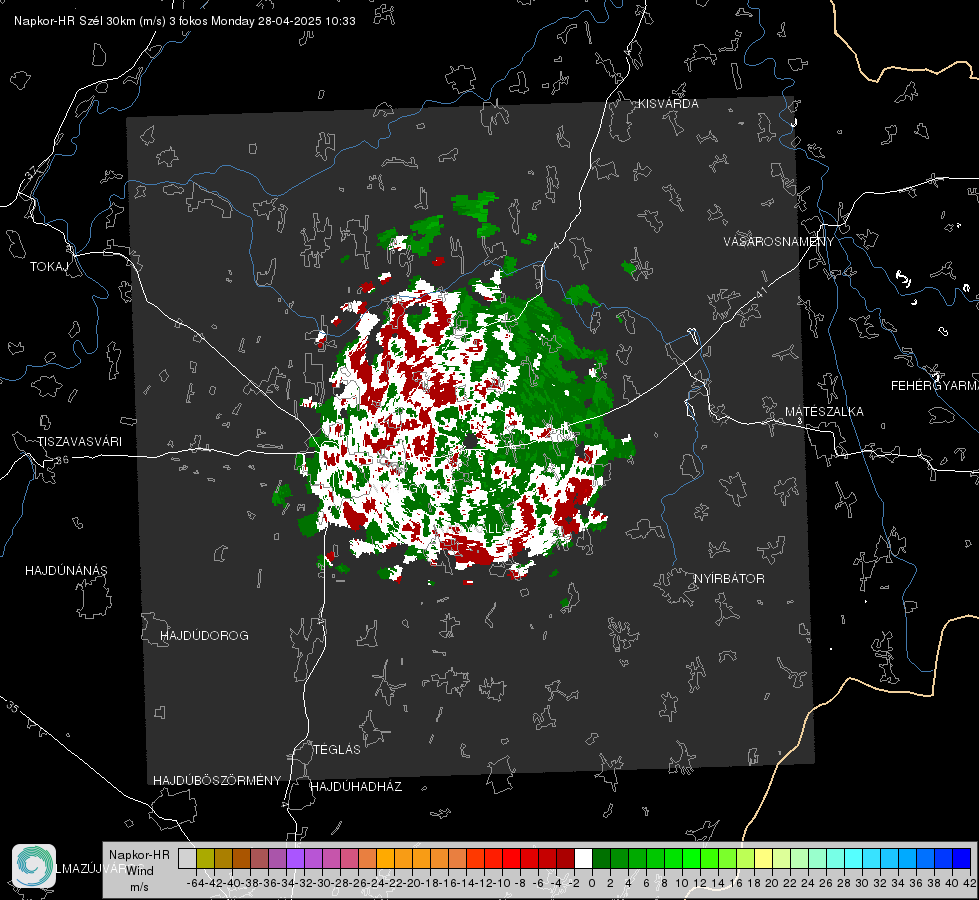Screen dimensions: 979x900
Task: Click the m/s unit label
Action: point(139,887)
